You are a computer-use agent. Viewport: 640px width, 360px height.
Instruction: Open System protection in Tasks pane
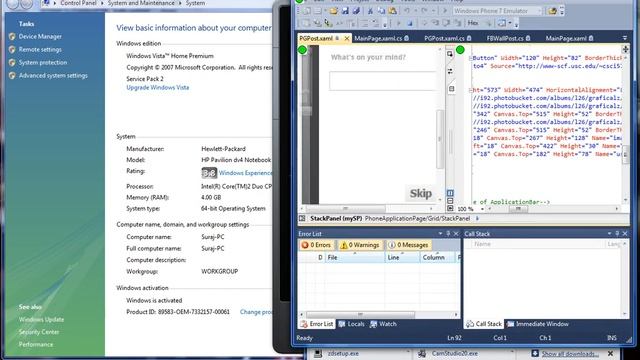click(43, 63)
